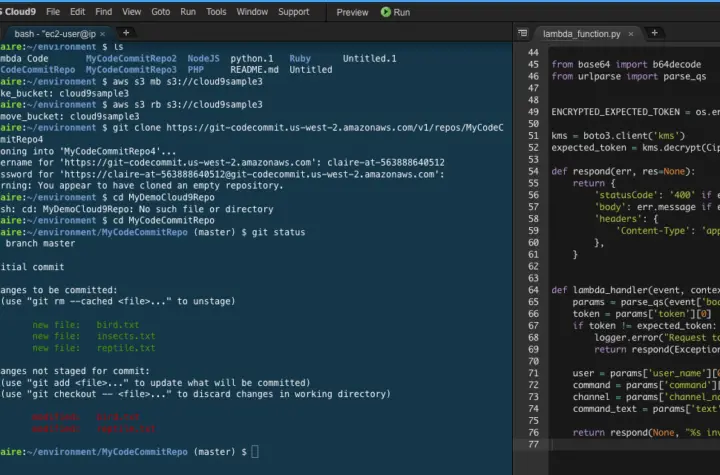Select the bash ec2-user terminal tab

tap(55, 34)
